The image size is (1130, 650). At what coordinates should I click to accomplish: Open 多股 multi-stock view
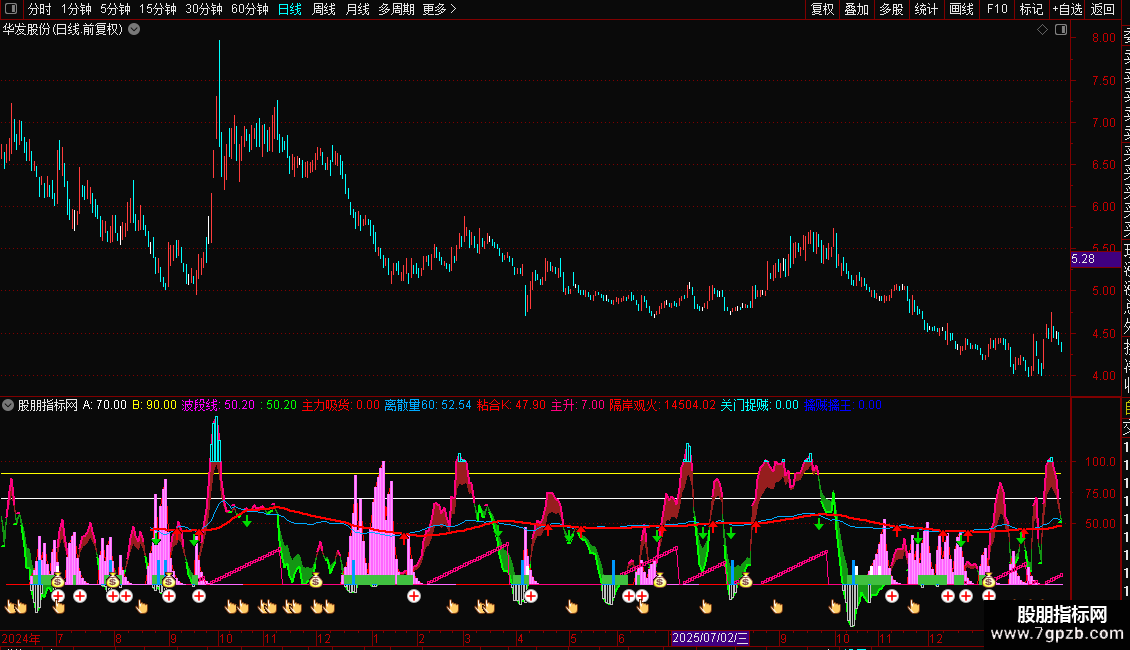pos(891,9)
